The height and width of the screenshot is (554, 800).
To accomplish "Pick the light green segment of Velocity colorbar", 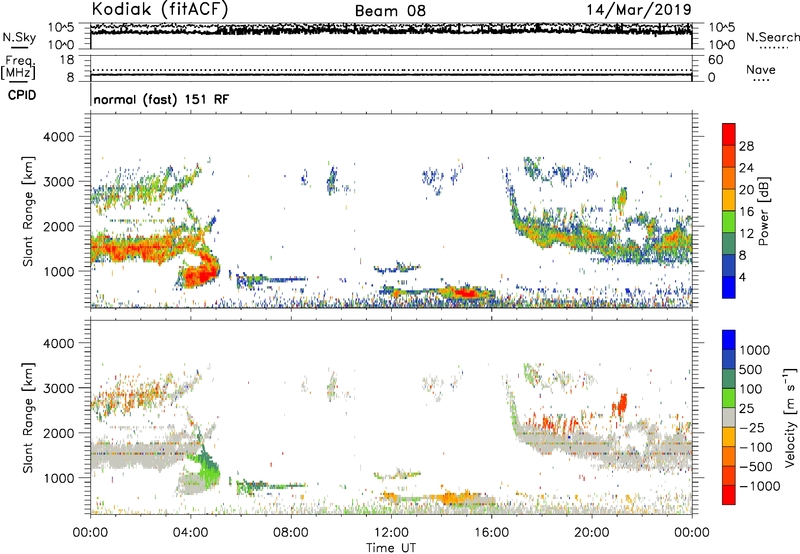I will pos(729,398).
